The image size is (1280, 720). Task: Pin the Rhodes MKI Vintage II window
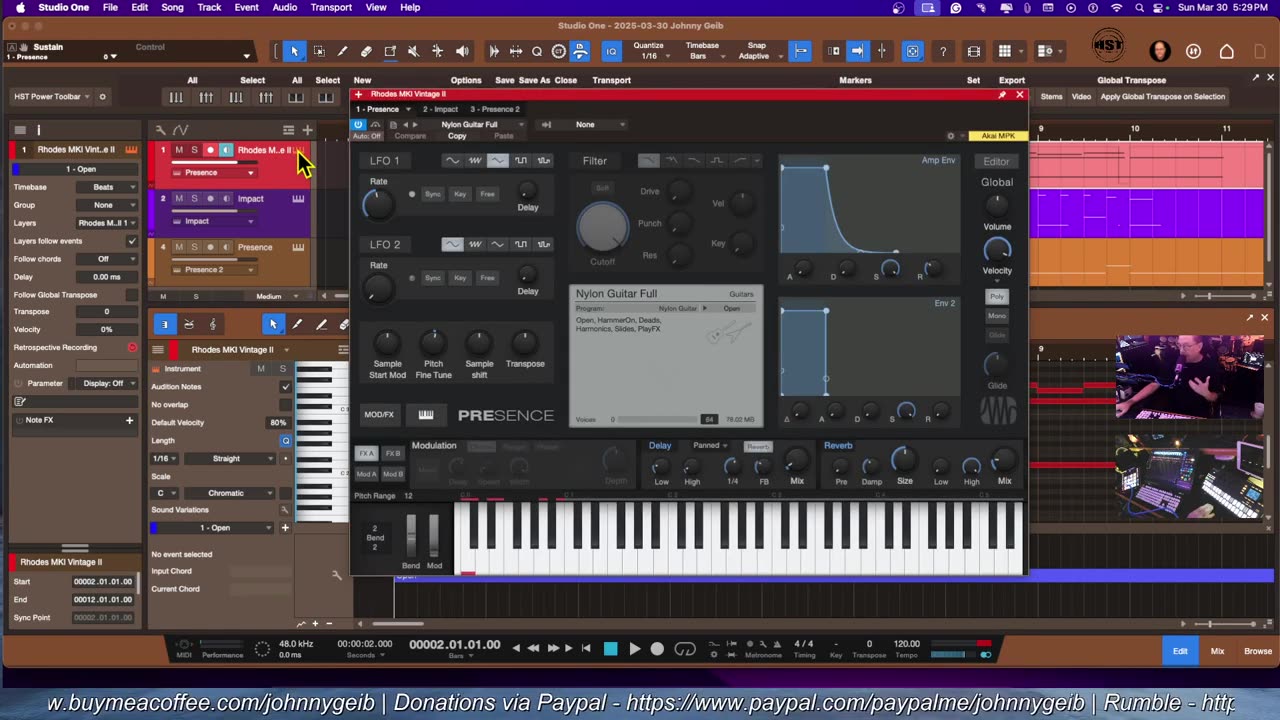[x=1002, y=95]
